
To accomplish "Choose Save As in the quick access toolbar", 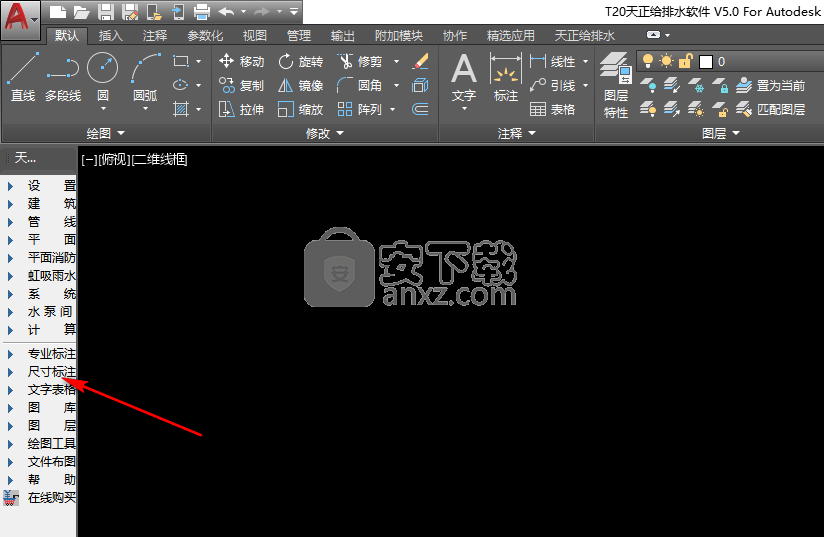I will coord(130,12).
